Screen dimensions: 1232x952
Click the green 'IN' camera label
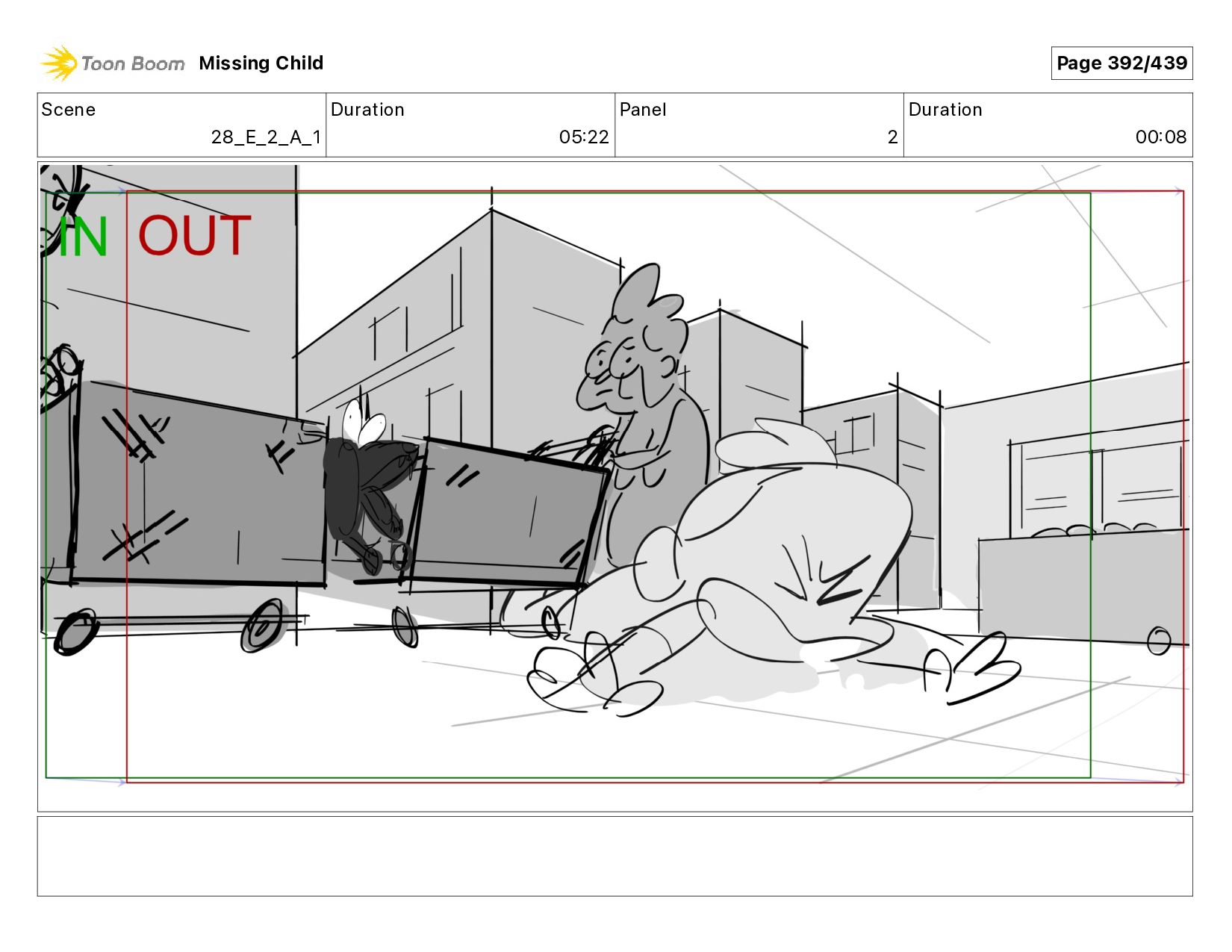click(83, 237)
